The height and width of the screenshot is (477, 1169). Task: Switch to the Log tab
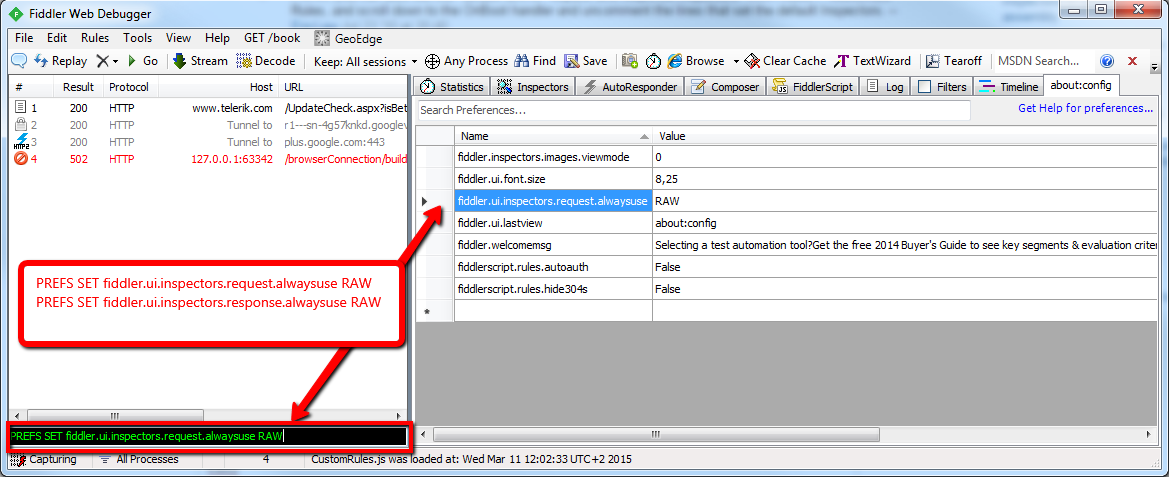(x=886, y=86)
